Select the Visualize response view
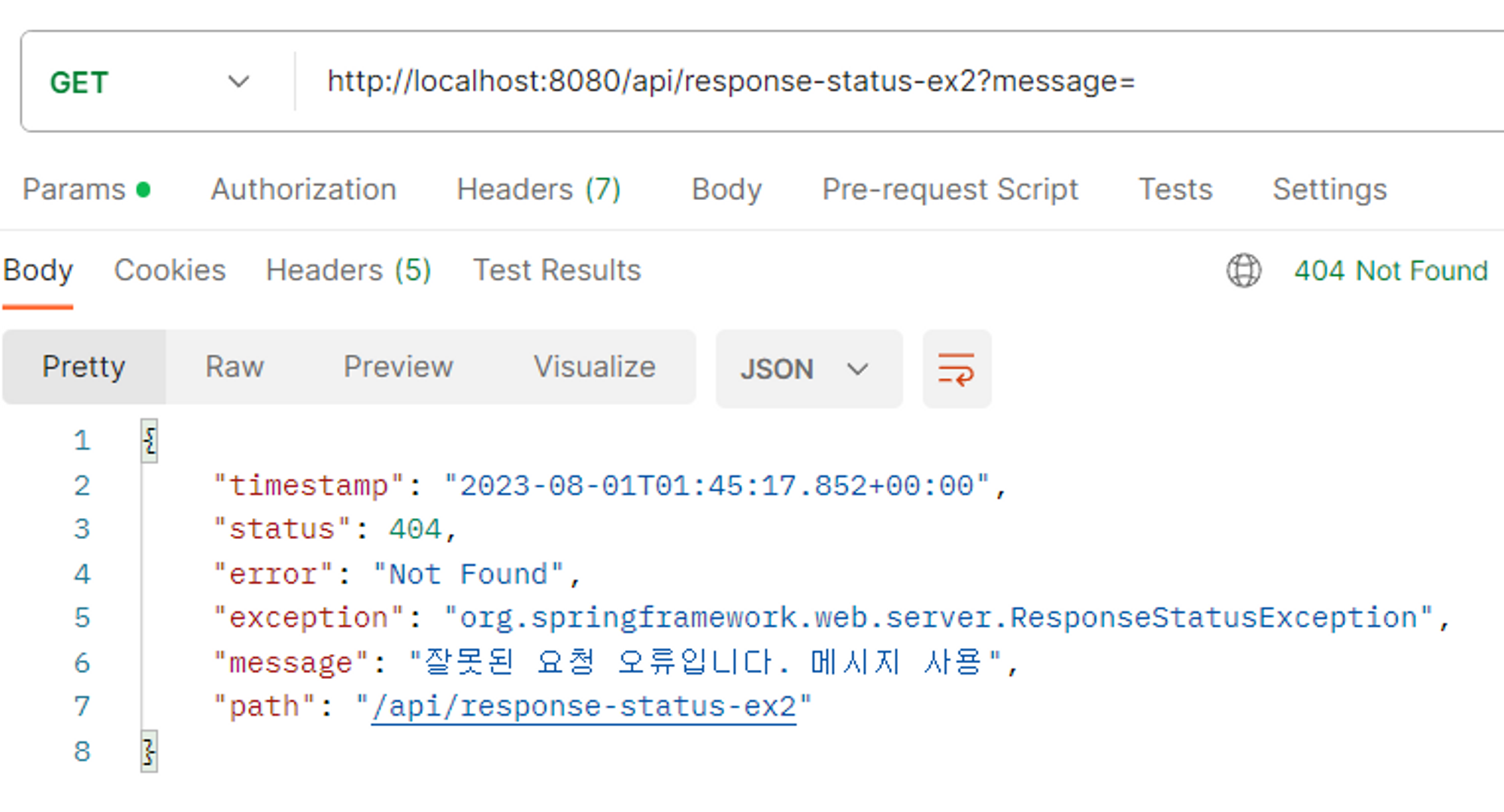 [594, 367]
